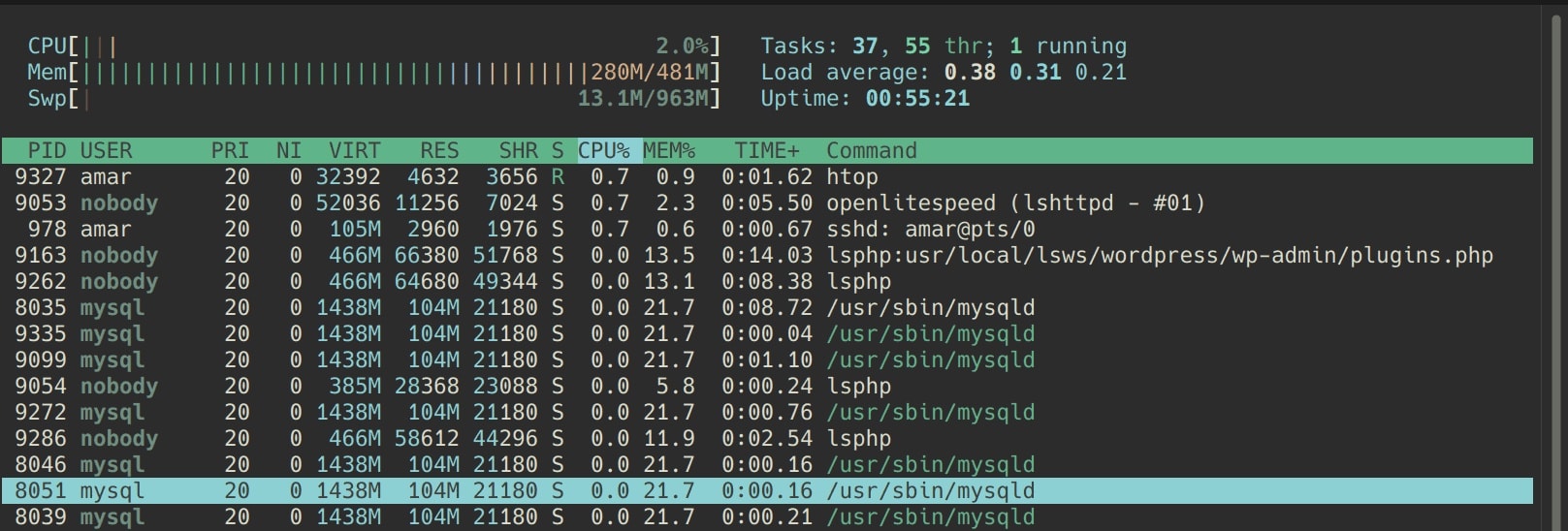Click the Uptime 00:55:21 value

tap(917, 98)
